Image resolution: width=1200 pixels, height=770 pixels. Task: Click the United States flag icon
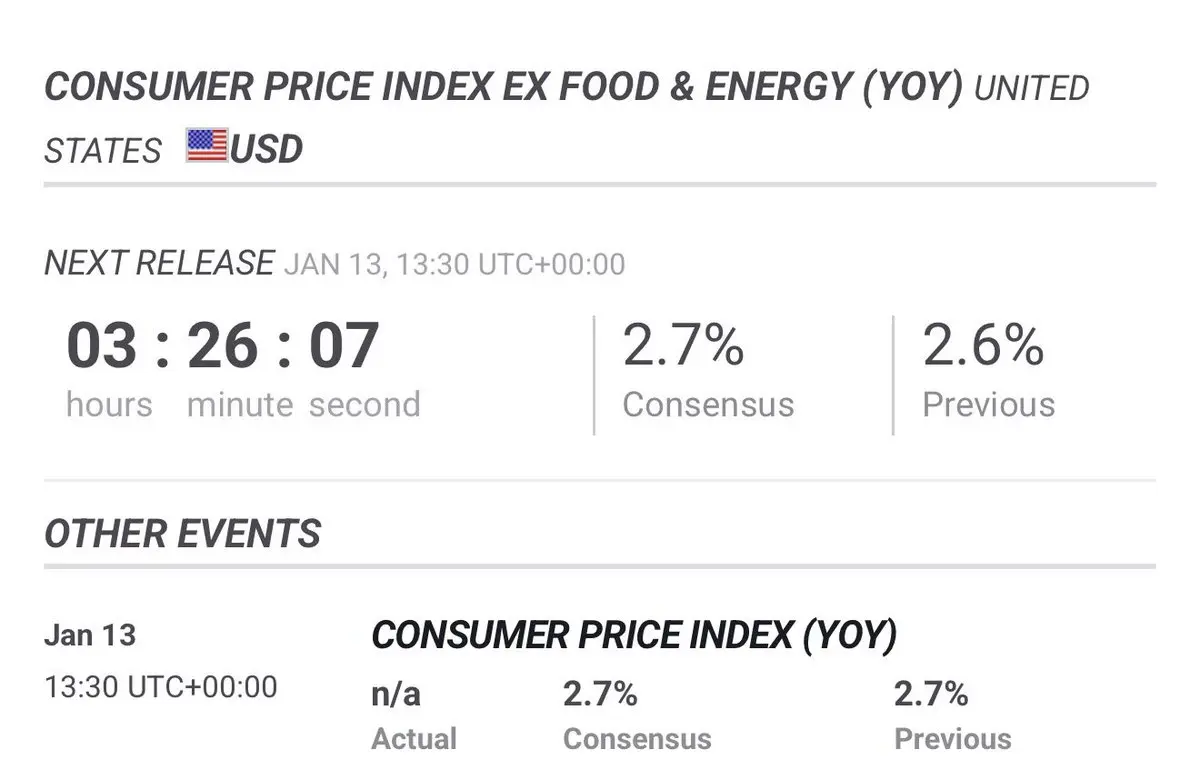click(206, 147)
